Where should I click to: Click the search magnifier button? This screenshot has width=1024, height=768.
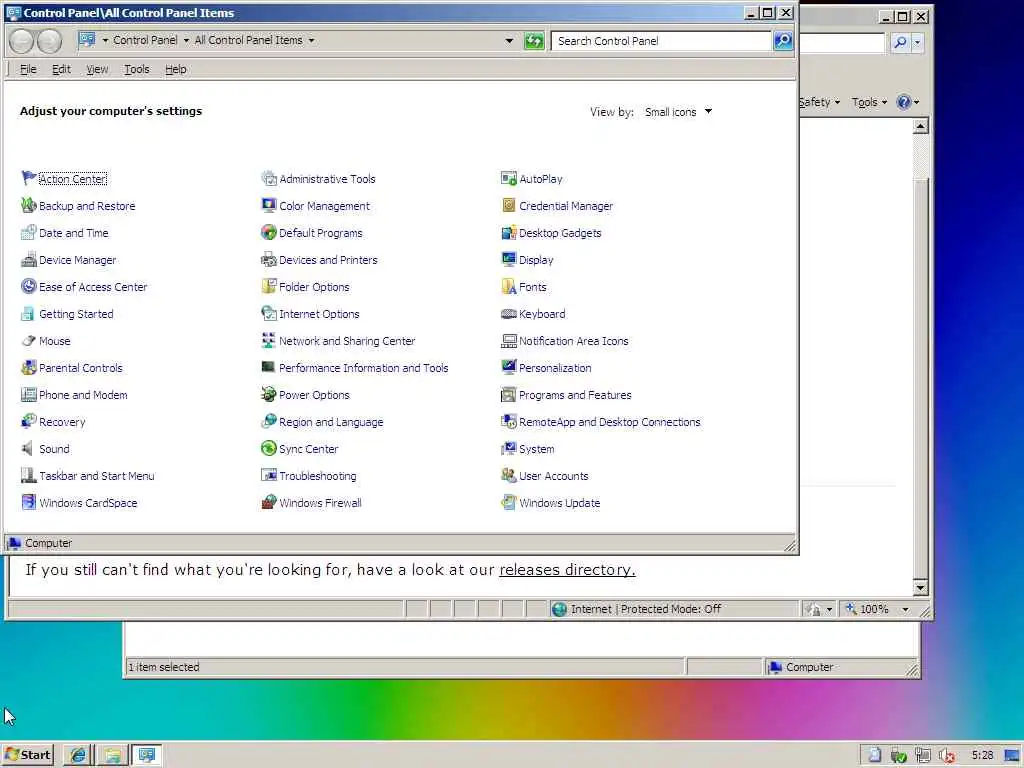[782, 40]
